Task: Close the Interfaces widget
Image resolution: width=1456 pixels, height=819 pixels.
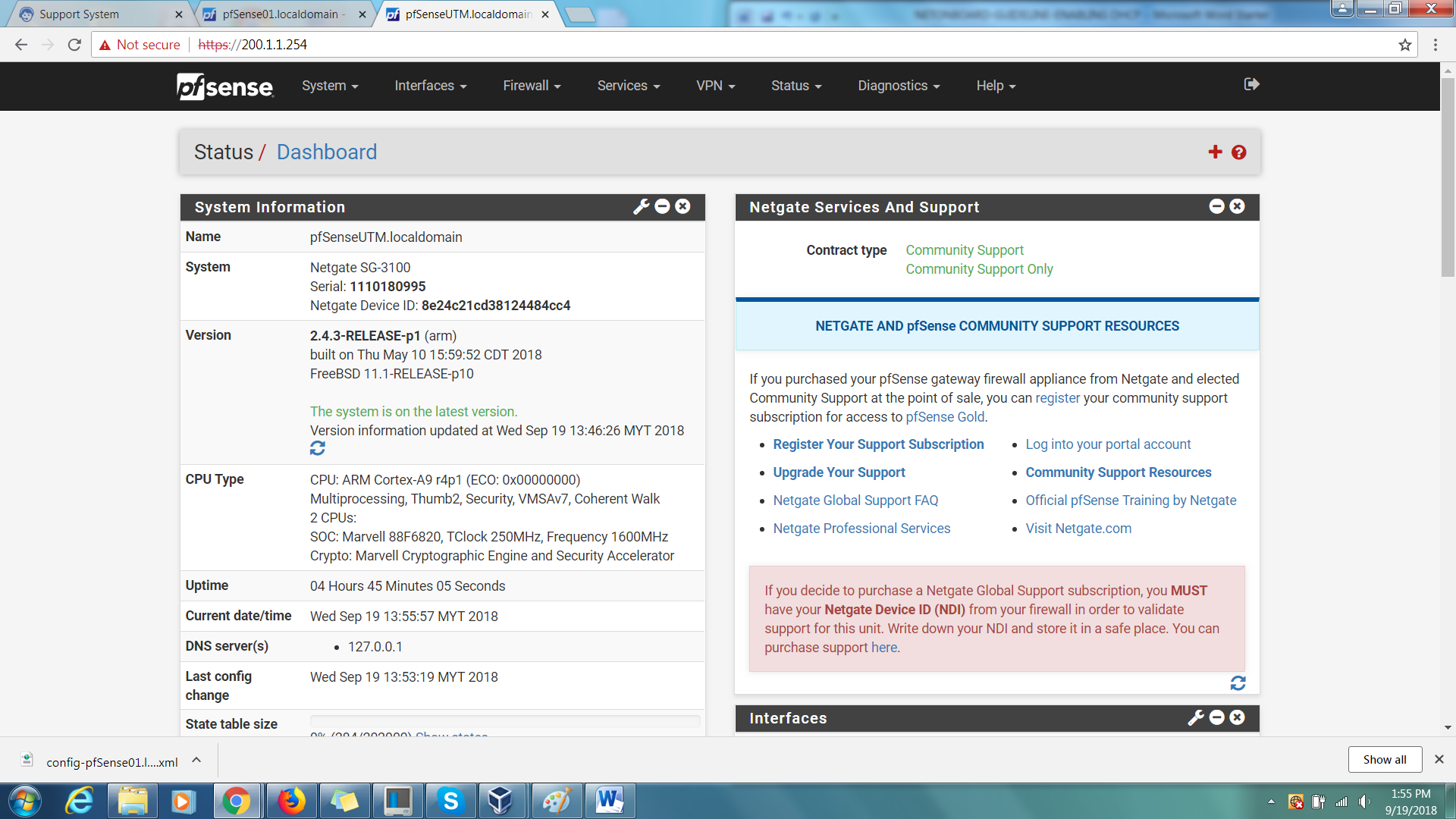Action: click(1237, 717)
